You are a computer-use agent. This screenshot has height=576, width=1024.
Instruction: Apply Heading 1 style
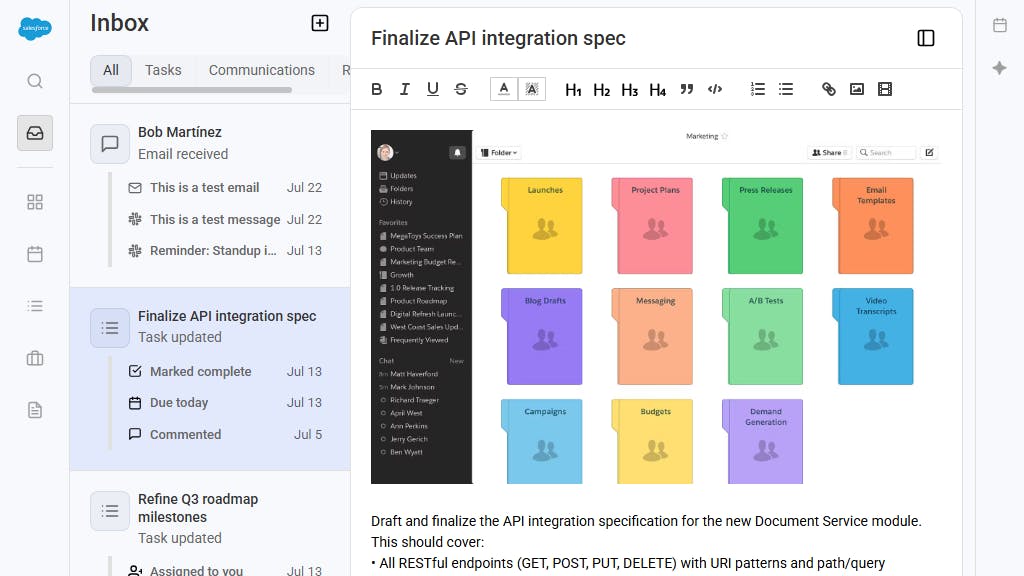click(573, 90)
